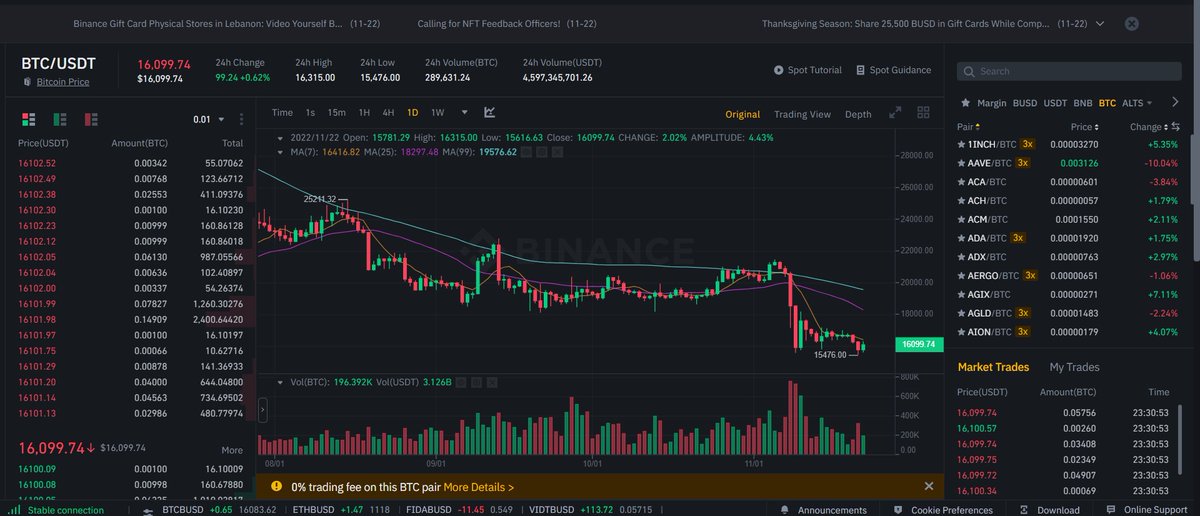
Task: Open Thanksgiving Season gift cards announcement
Action: [923, 22]
